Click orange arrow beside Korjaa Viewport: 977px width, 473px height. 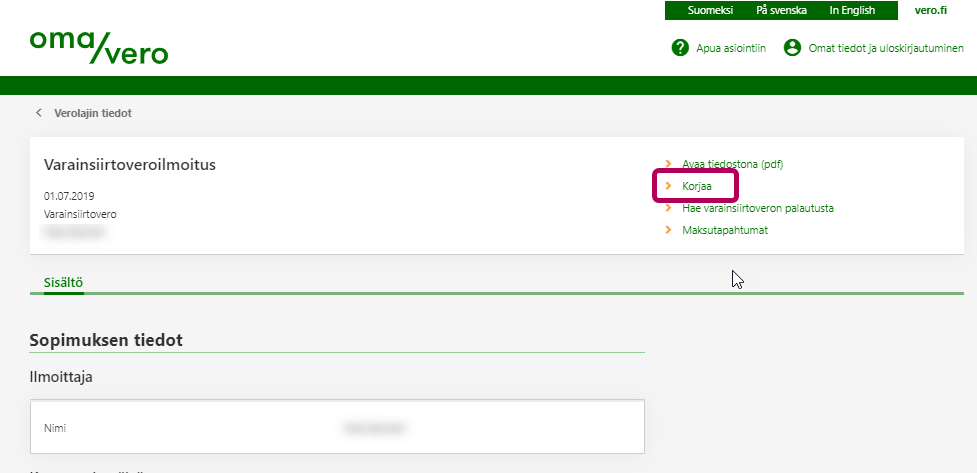click(x=668, y=186)
